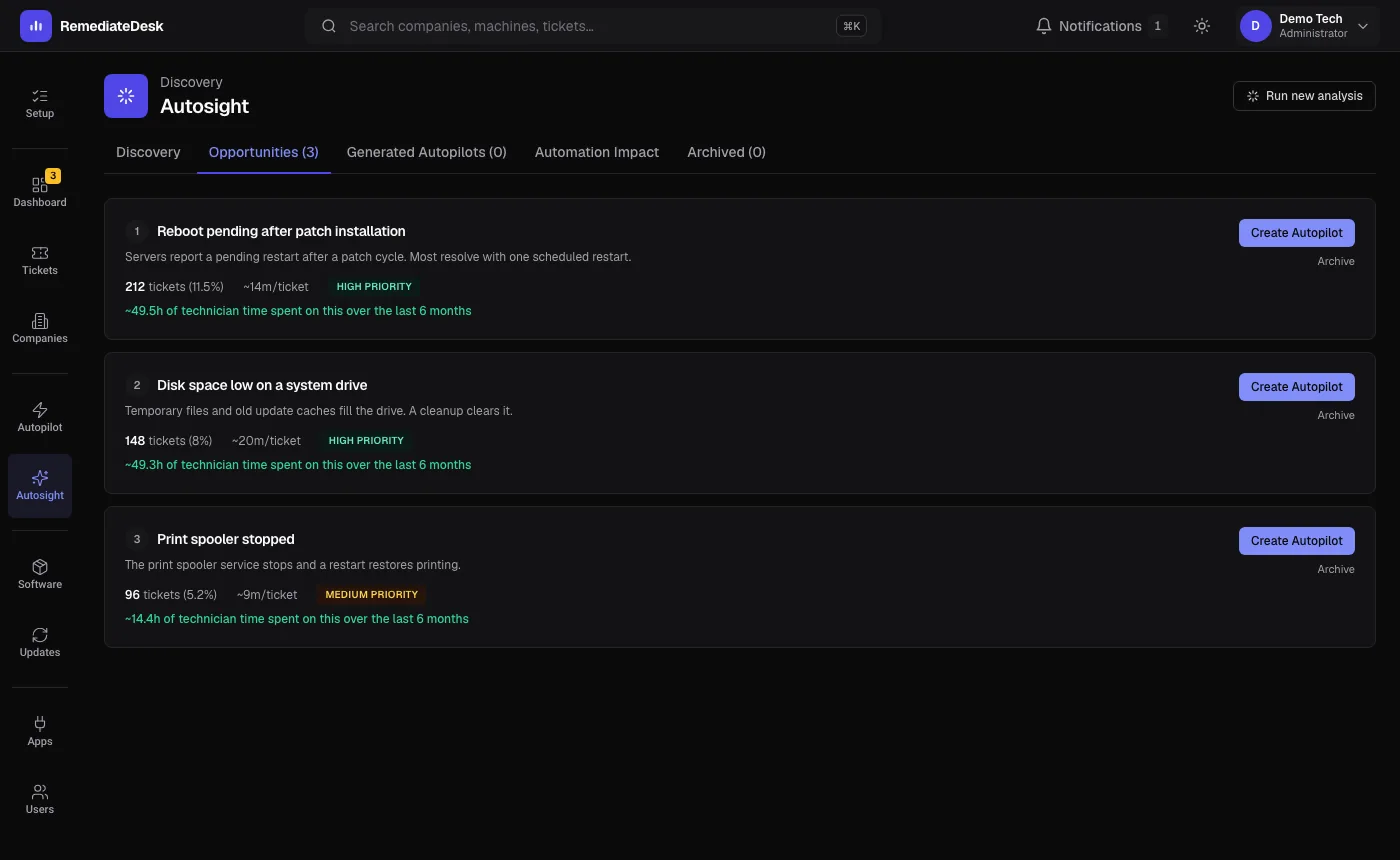Switch to the Discovery tab
This screenshot has height=860, width=1400.
148,152
